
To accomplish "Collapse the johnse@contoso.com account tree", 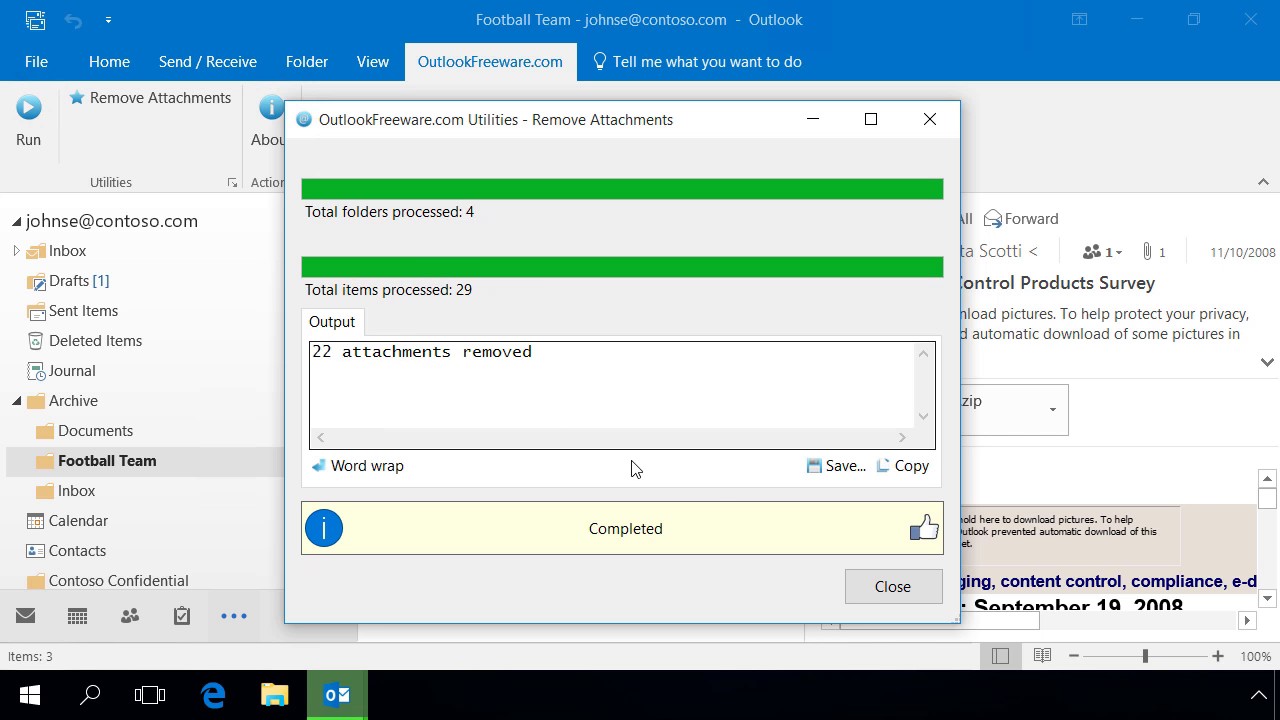I will point(16,221).
